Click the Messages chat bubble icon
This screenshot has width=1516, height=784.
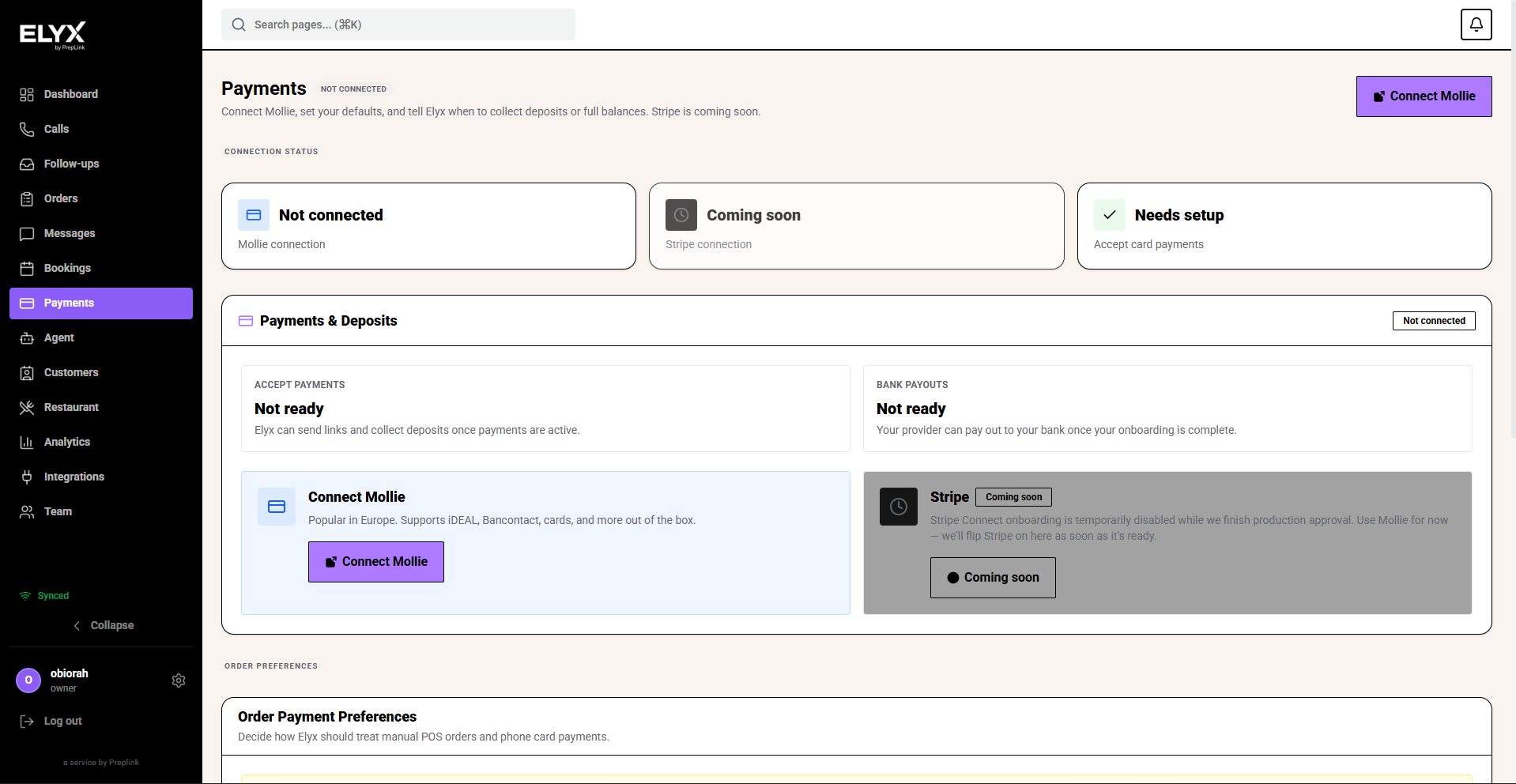27,234
